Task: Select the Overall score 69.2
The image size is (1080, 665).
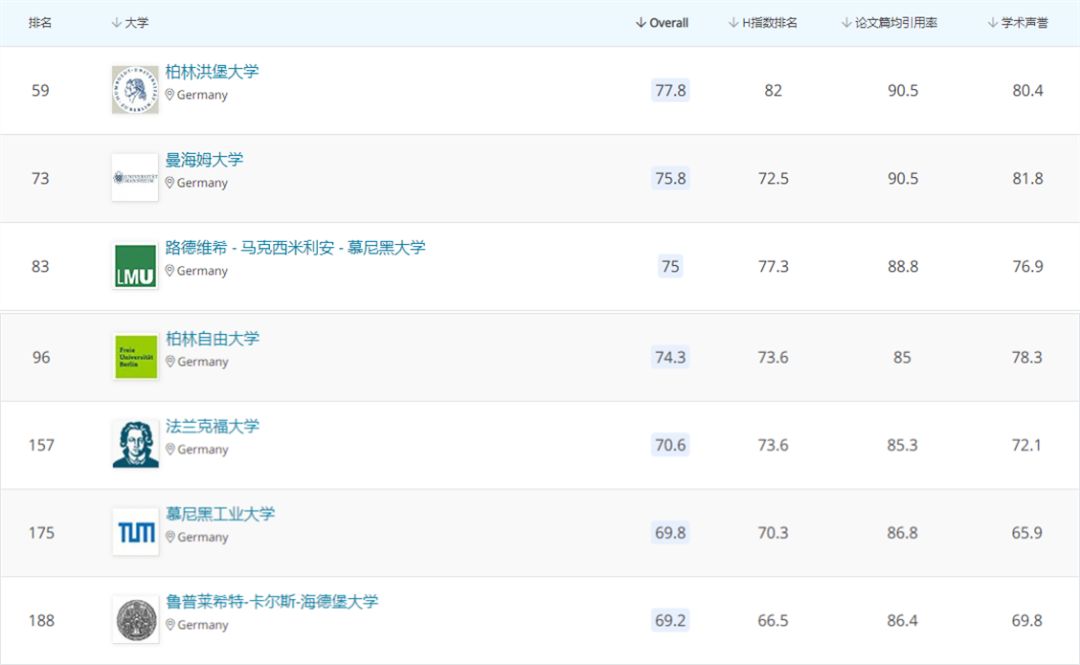Action: click(x=670, y=620)
